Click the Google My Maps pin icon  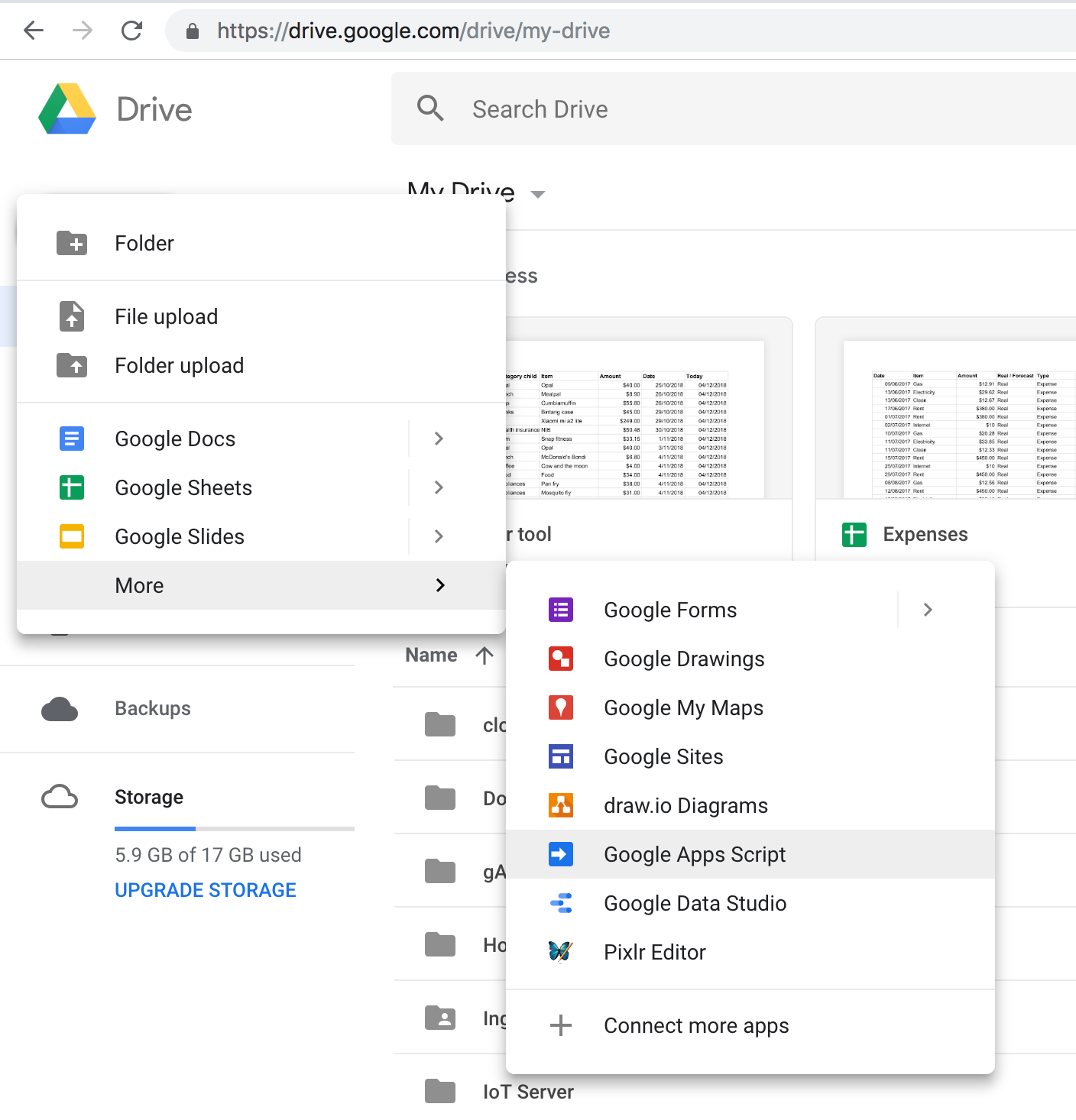(561, 707)
